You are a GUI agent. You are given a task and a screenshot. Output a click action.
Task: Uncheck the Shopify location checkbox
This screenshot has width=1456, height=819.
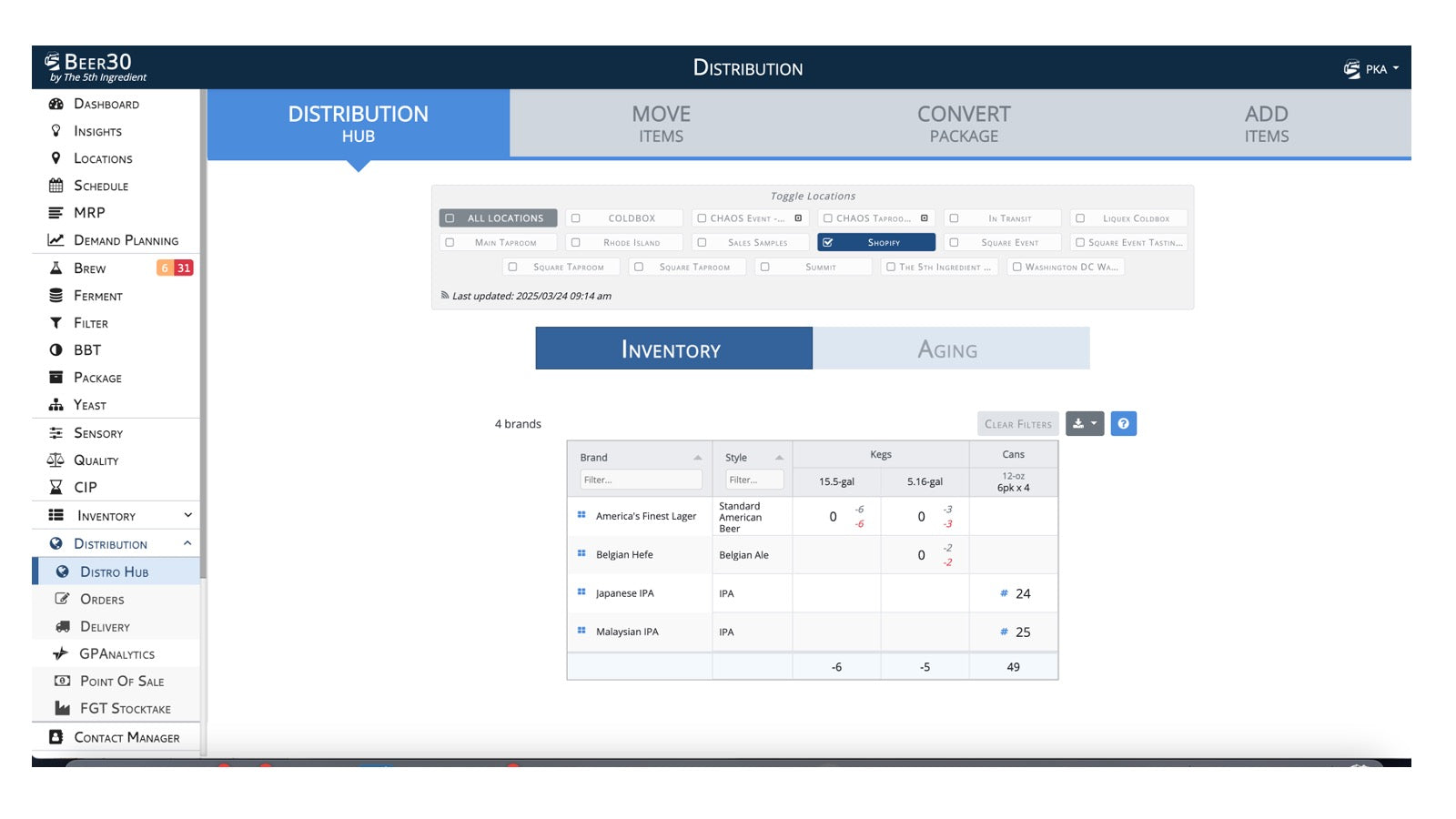click(x=828, y=243)
